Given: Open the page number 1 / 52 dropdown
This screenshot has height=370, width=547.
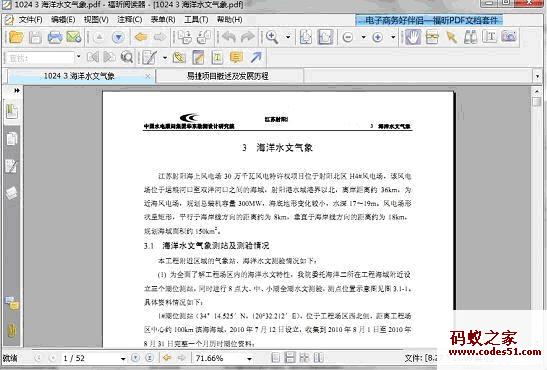Looking at the screenshot, I should coord(123,358).
